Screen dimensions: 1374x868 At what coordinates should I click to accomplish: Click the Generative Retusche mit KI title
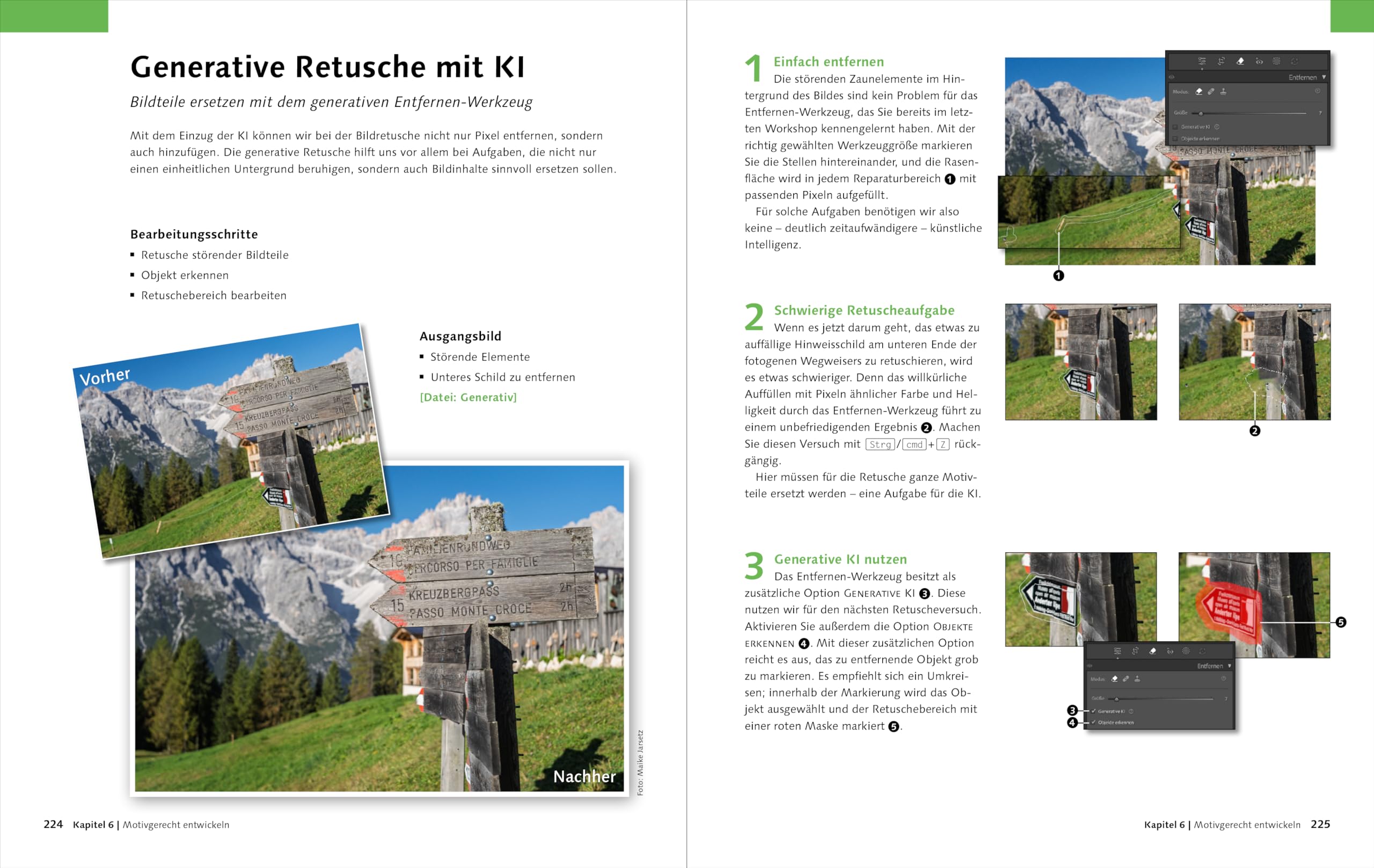[327, 67]
